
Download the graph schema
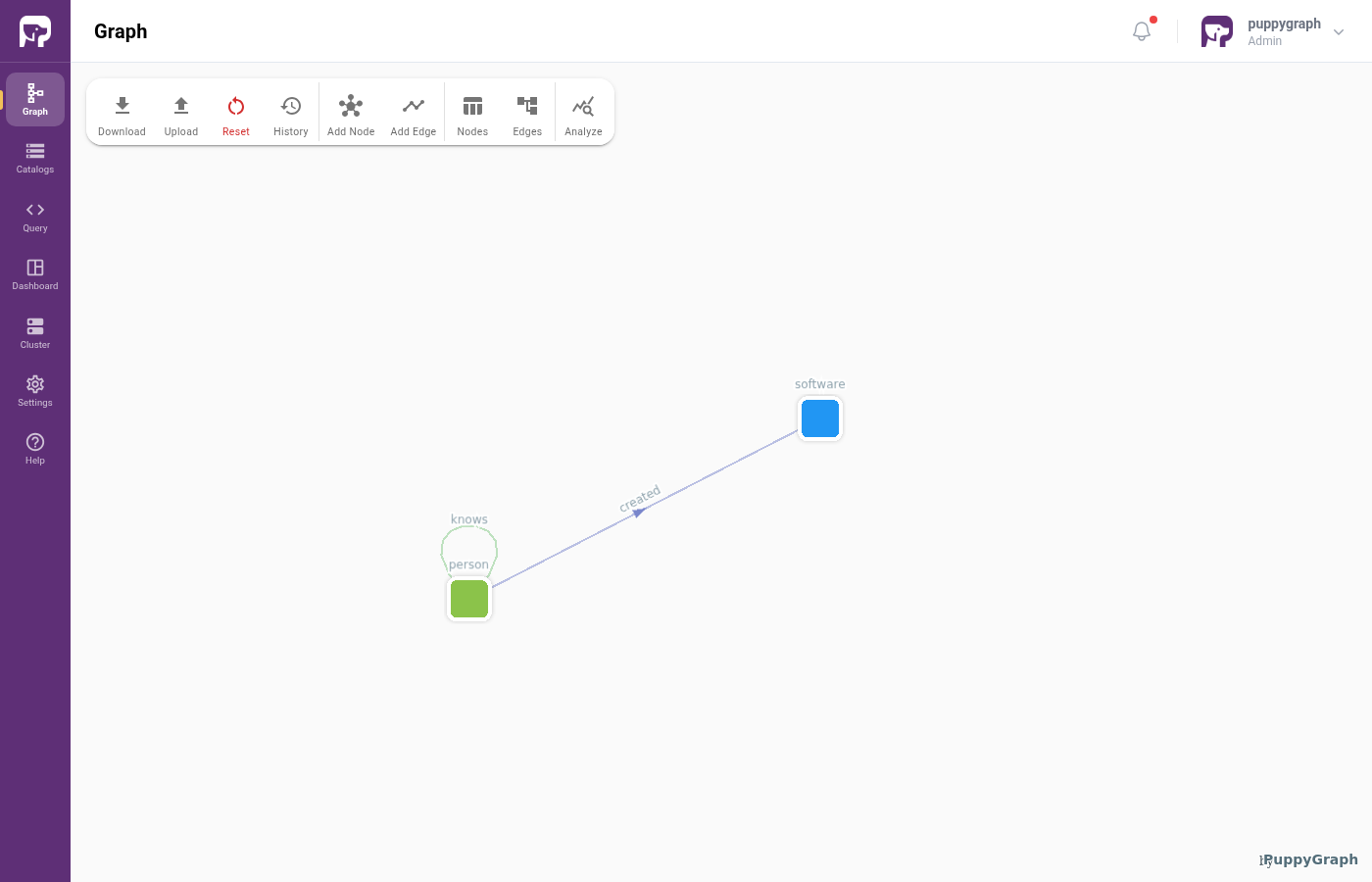pyautogui.click(x=122, y=115)
